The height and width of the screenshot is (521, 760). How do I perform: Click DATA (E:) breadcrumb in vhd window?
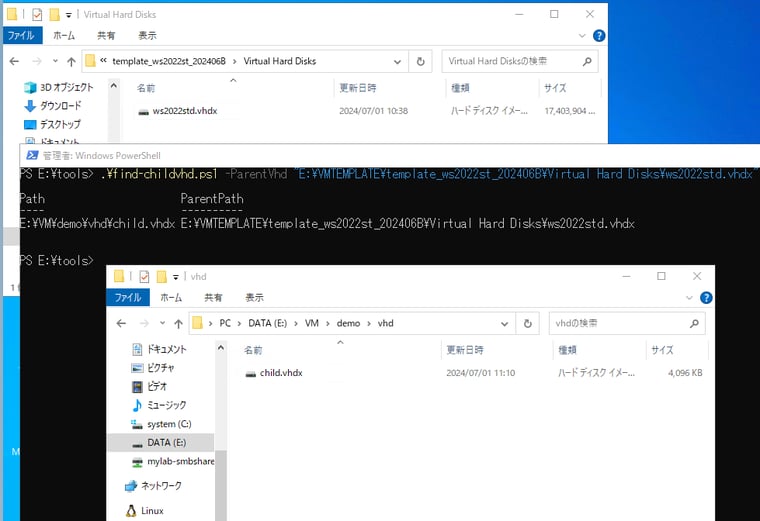click(x=268, y=323)
